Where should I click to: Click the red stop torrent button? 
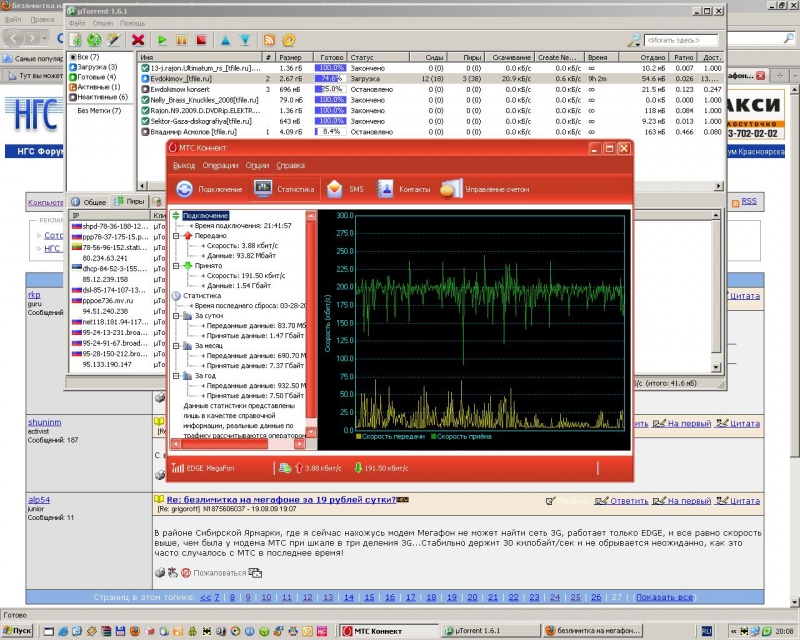[202, 40]
